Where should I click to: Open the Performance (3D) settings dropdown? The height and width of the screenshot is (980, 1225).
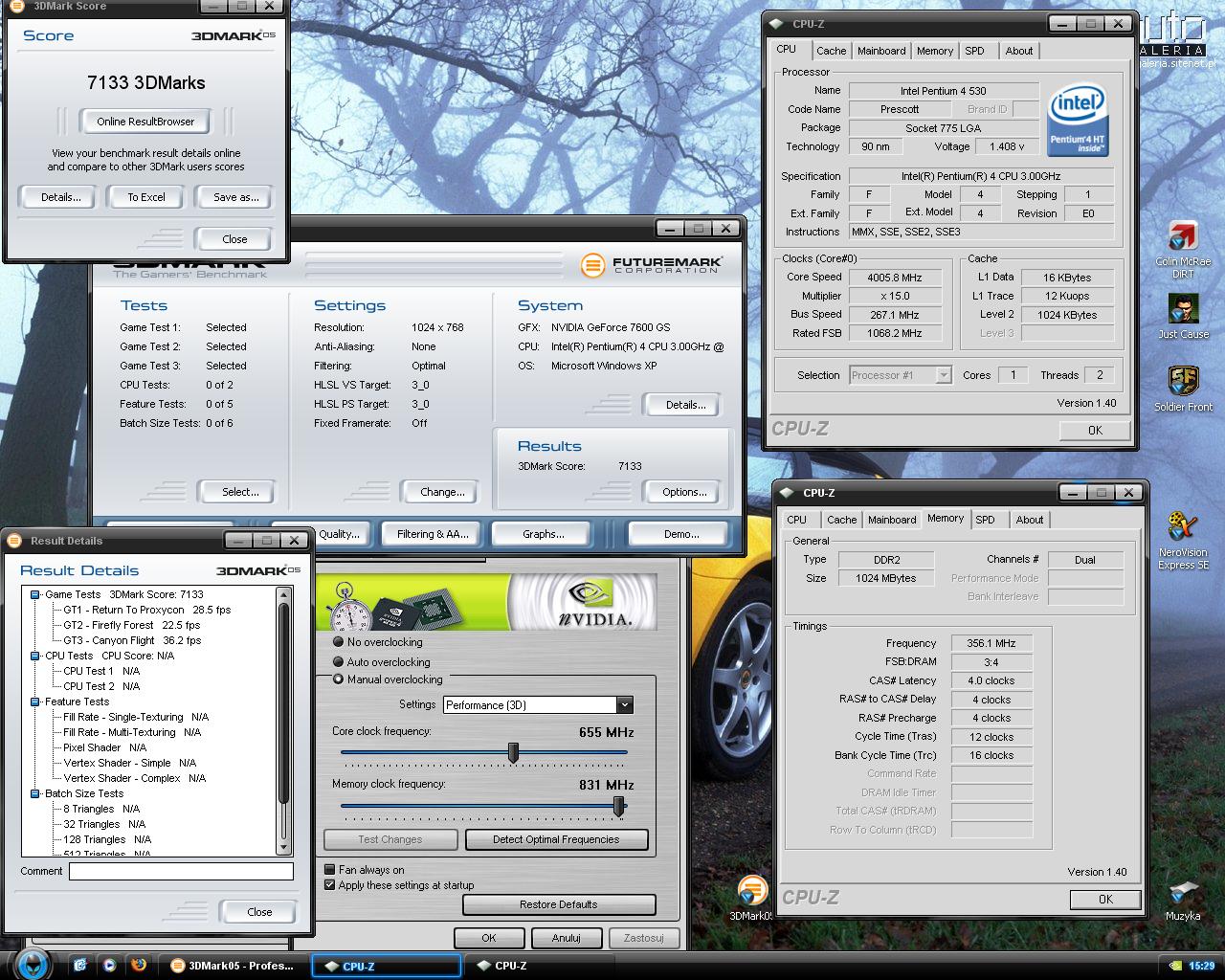[625, 705]
